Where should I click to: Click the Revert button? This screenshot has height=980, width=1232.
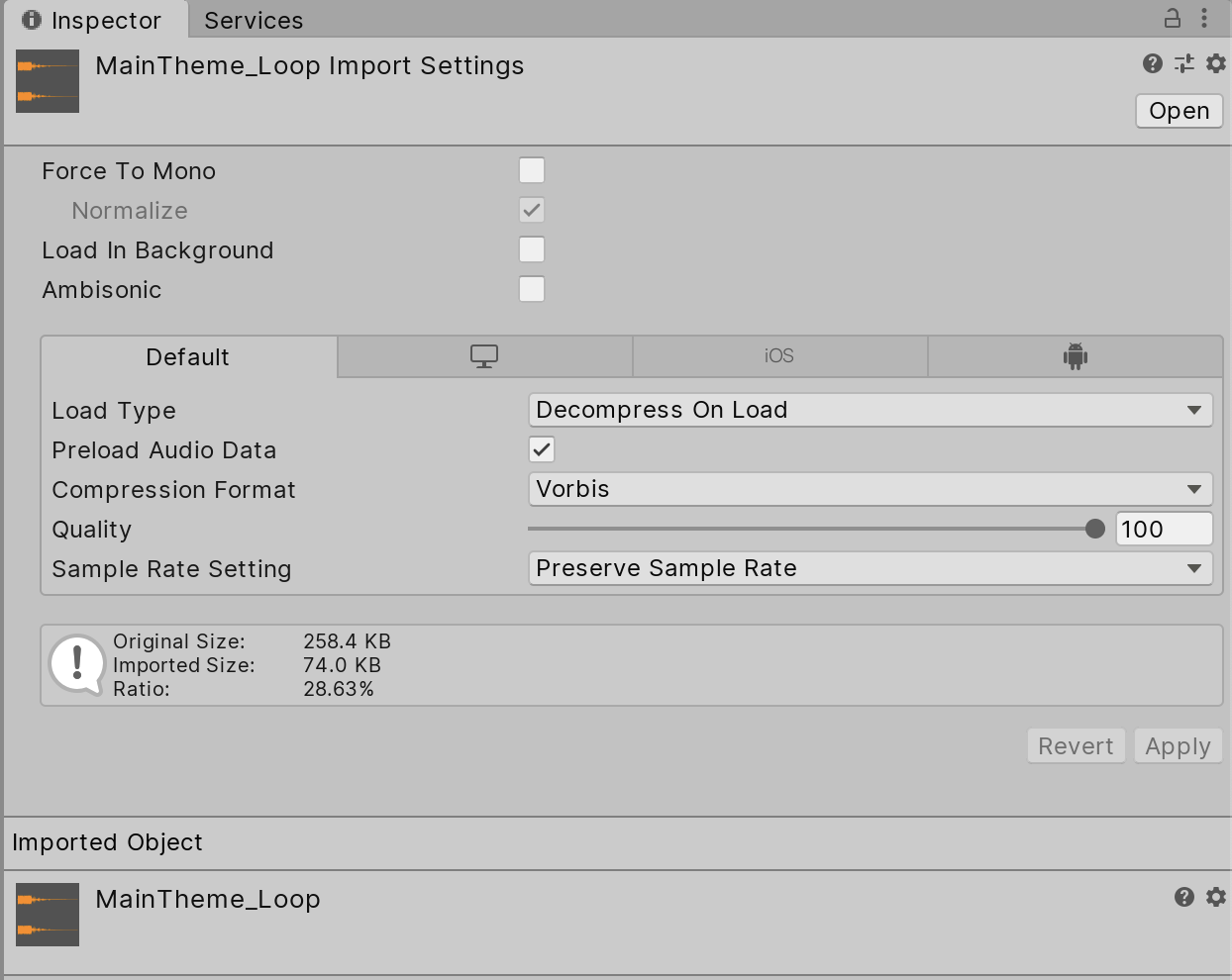[x=1076, y=745]
